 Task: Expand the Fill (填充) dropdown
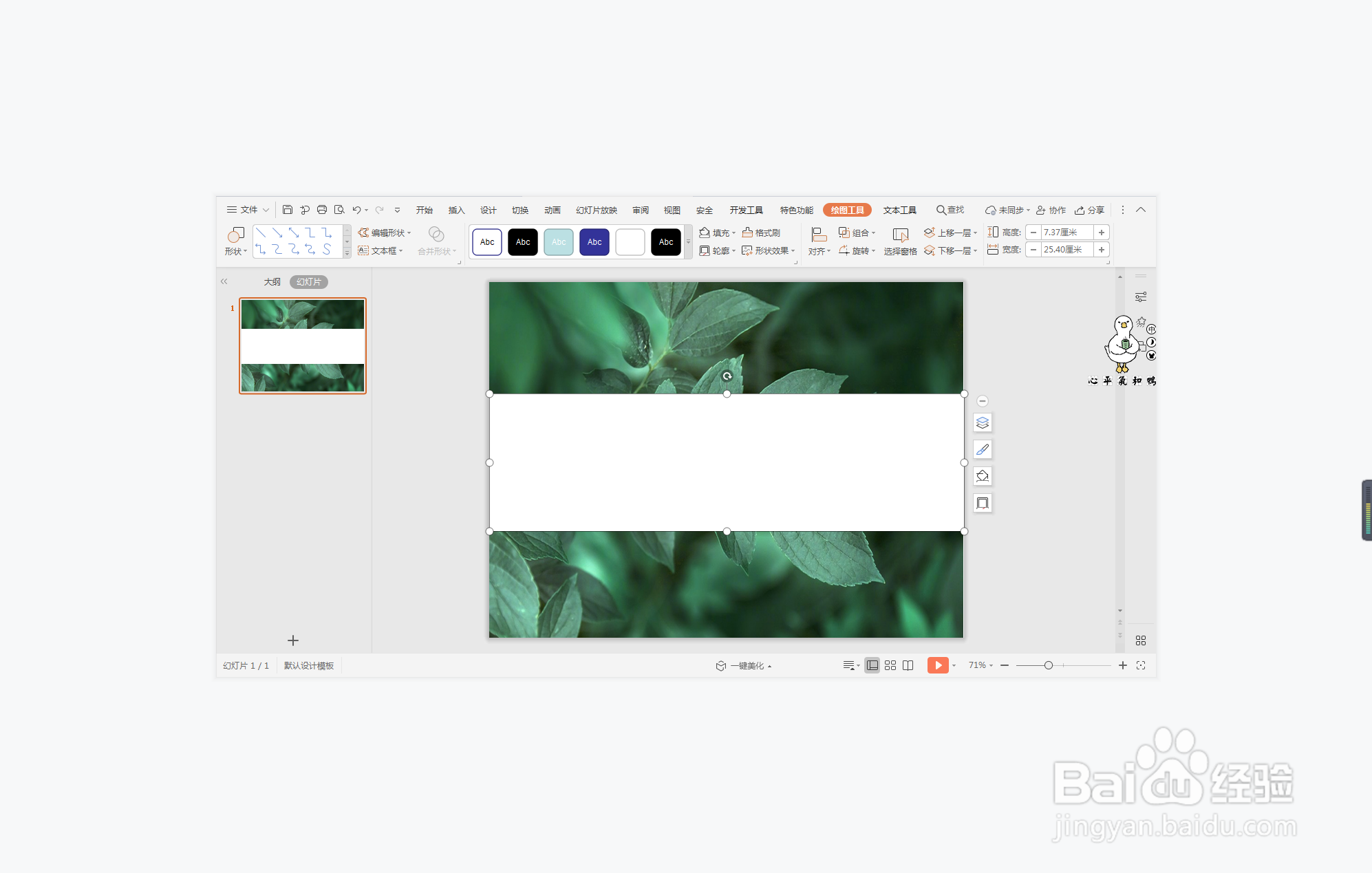pos(734,233)
